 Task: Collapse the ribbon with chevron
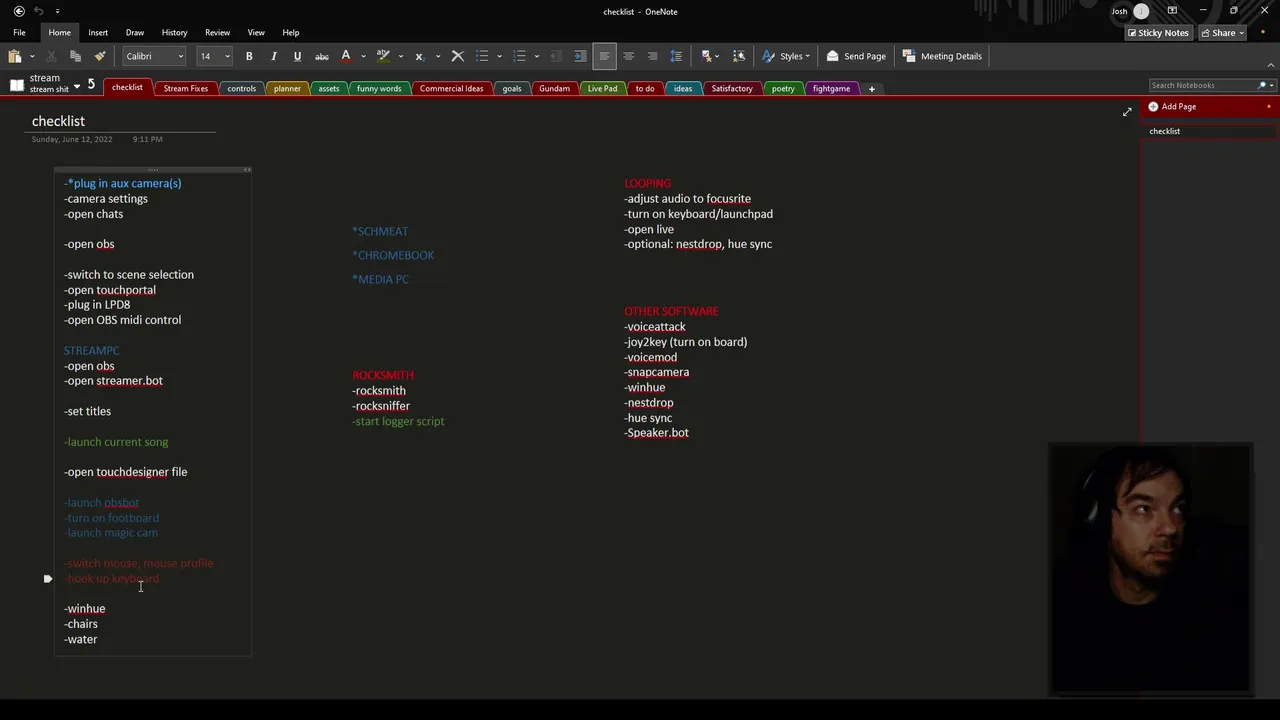pos(1270,66)
